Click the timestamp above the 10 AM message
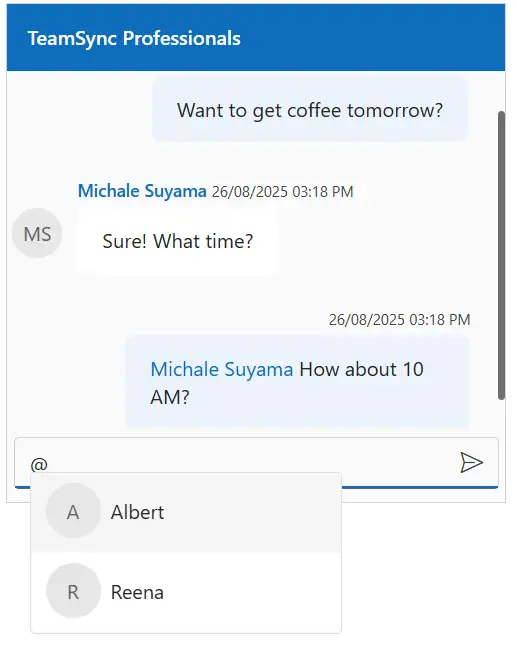 [x=400, y=320]
